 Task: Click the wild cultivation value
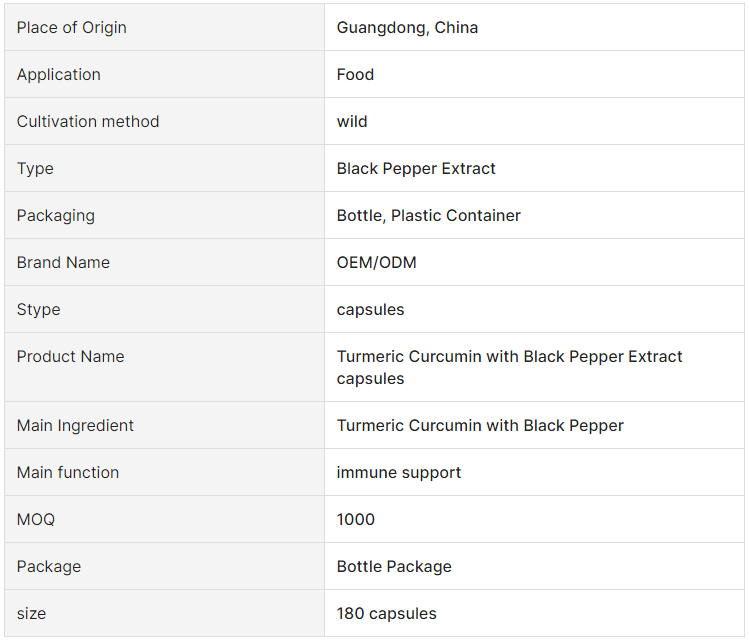tap(352, 121)
